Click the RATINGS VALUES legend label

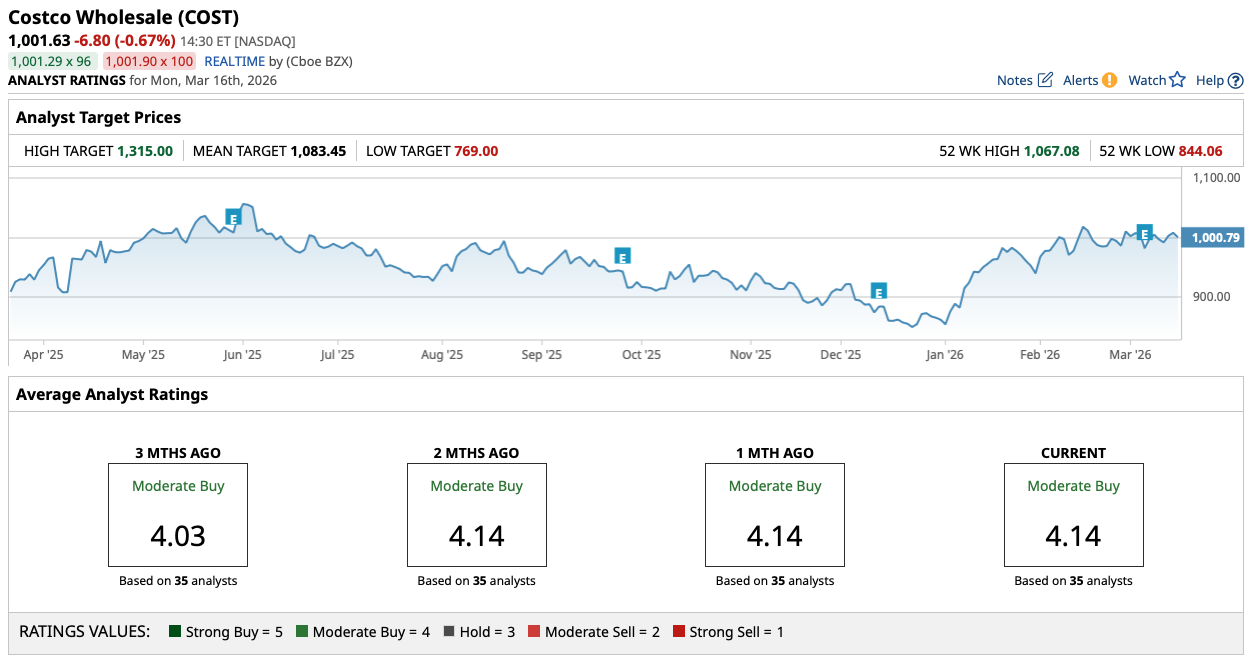[x=84, y=632]
